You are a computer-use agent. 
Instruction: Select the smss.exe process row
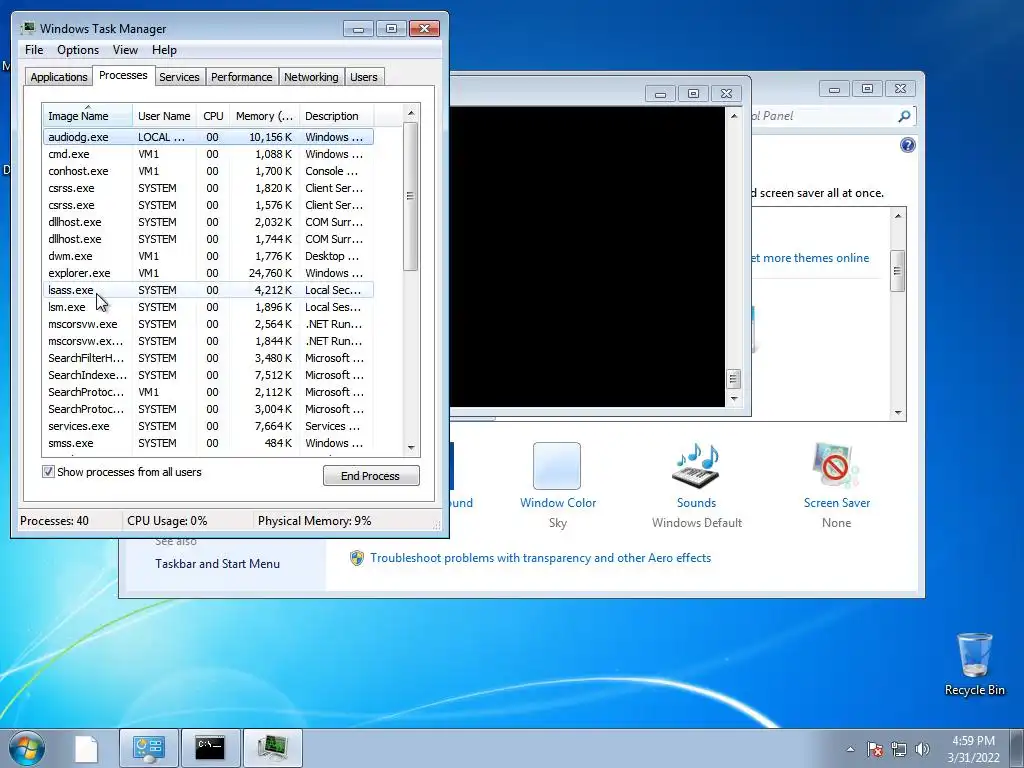(x=208, y=443)
